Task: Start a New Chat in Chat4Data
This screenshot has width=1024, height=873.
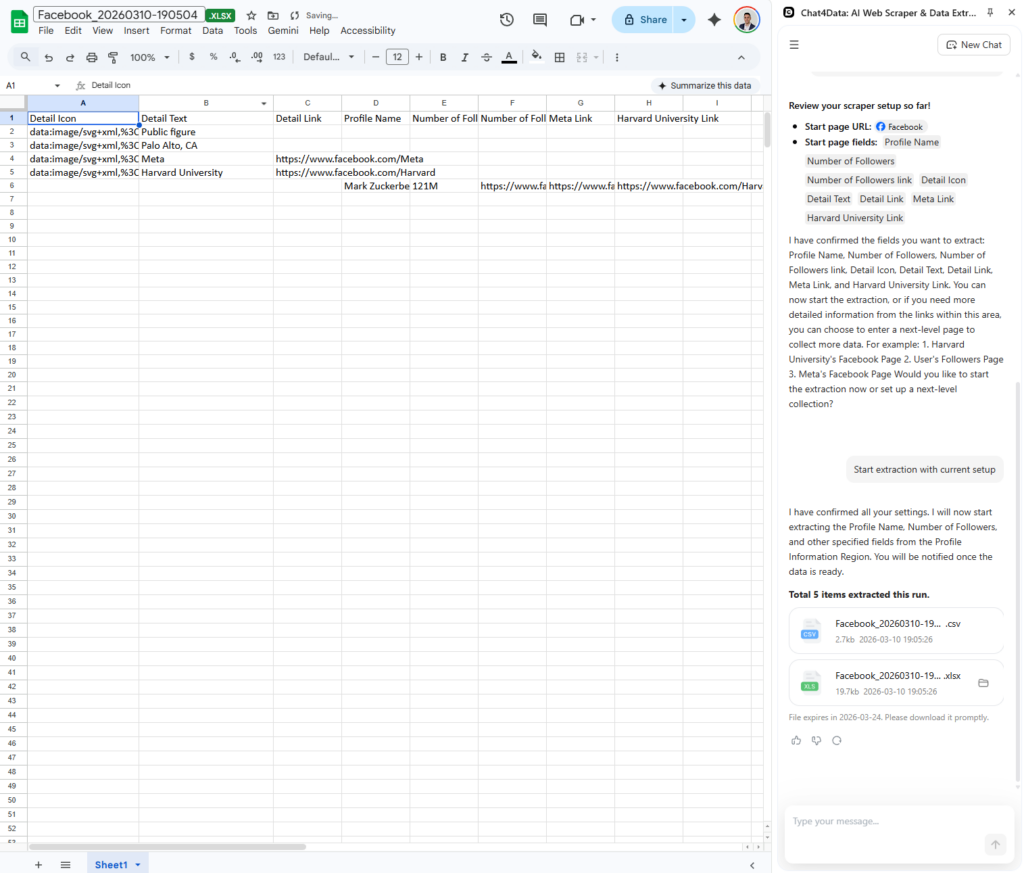Action: point(974,44)
